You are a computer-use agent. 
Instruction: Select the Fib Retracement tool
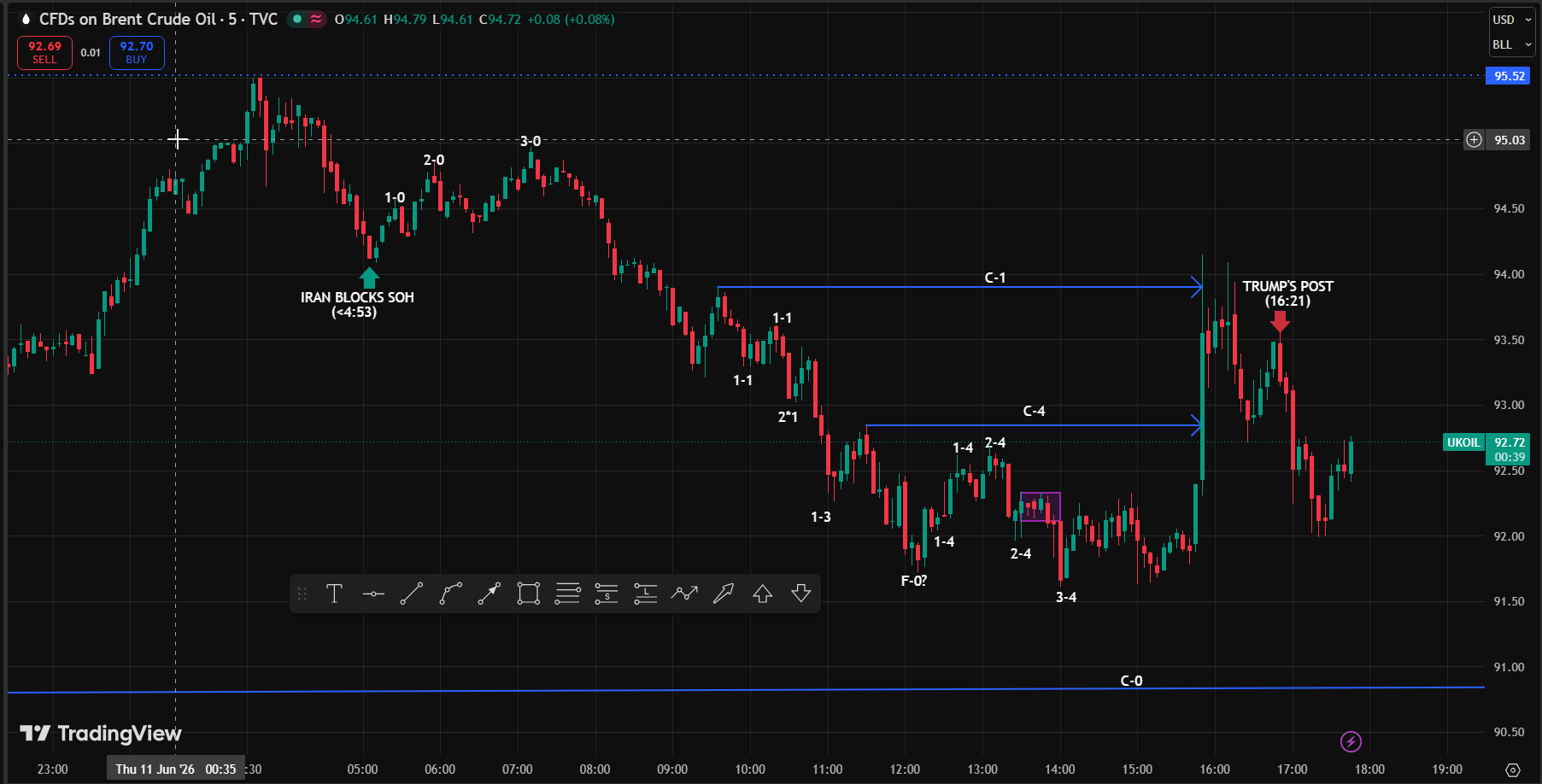coord(568,594)
